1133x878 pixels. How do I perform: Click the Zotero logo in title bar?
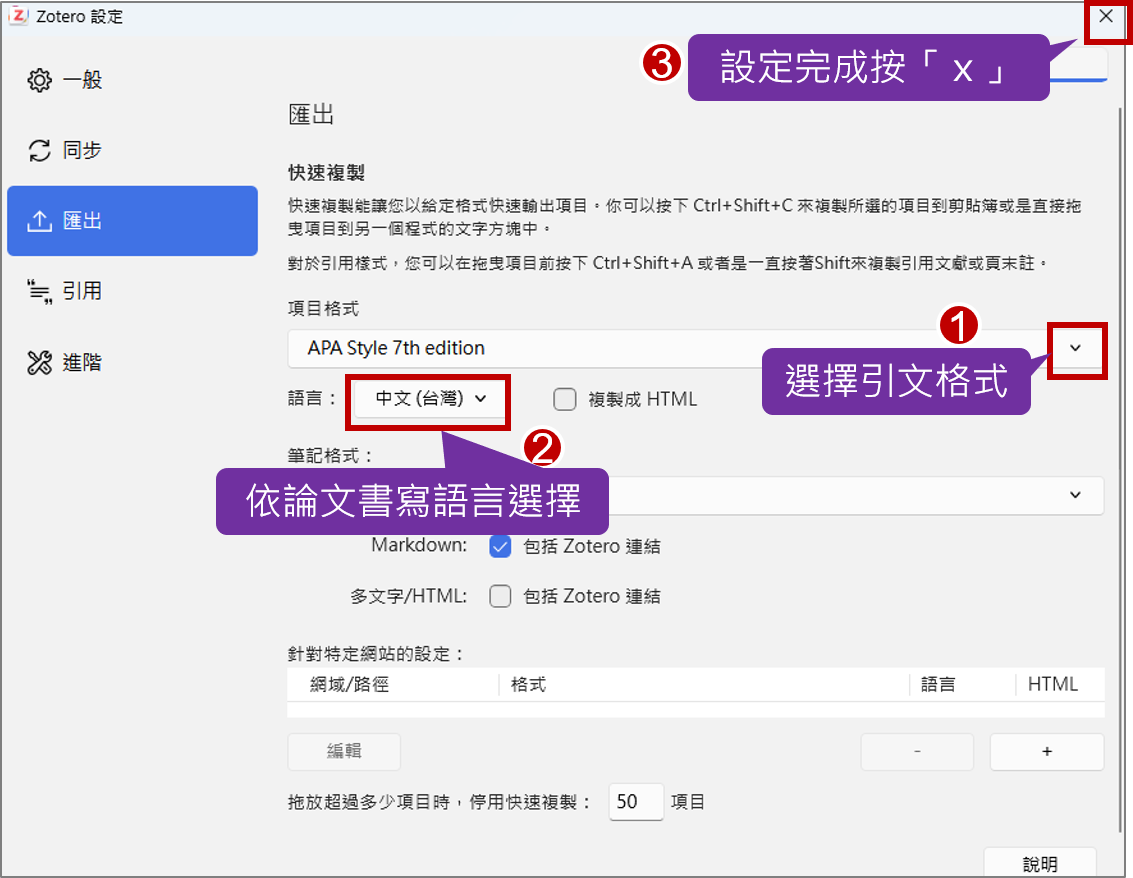click(16, 16)
